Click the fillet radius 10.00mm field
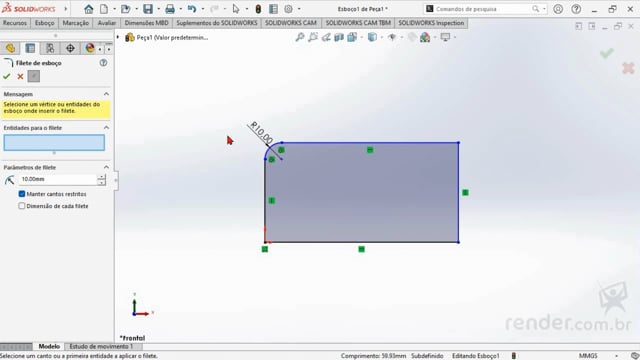640x360 pixels. click(58, 179)
